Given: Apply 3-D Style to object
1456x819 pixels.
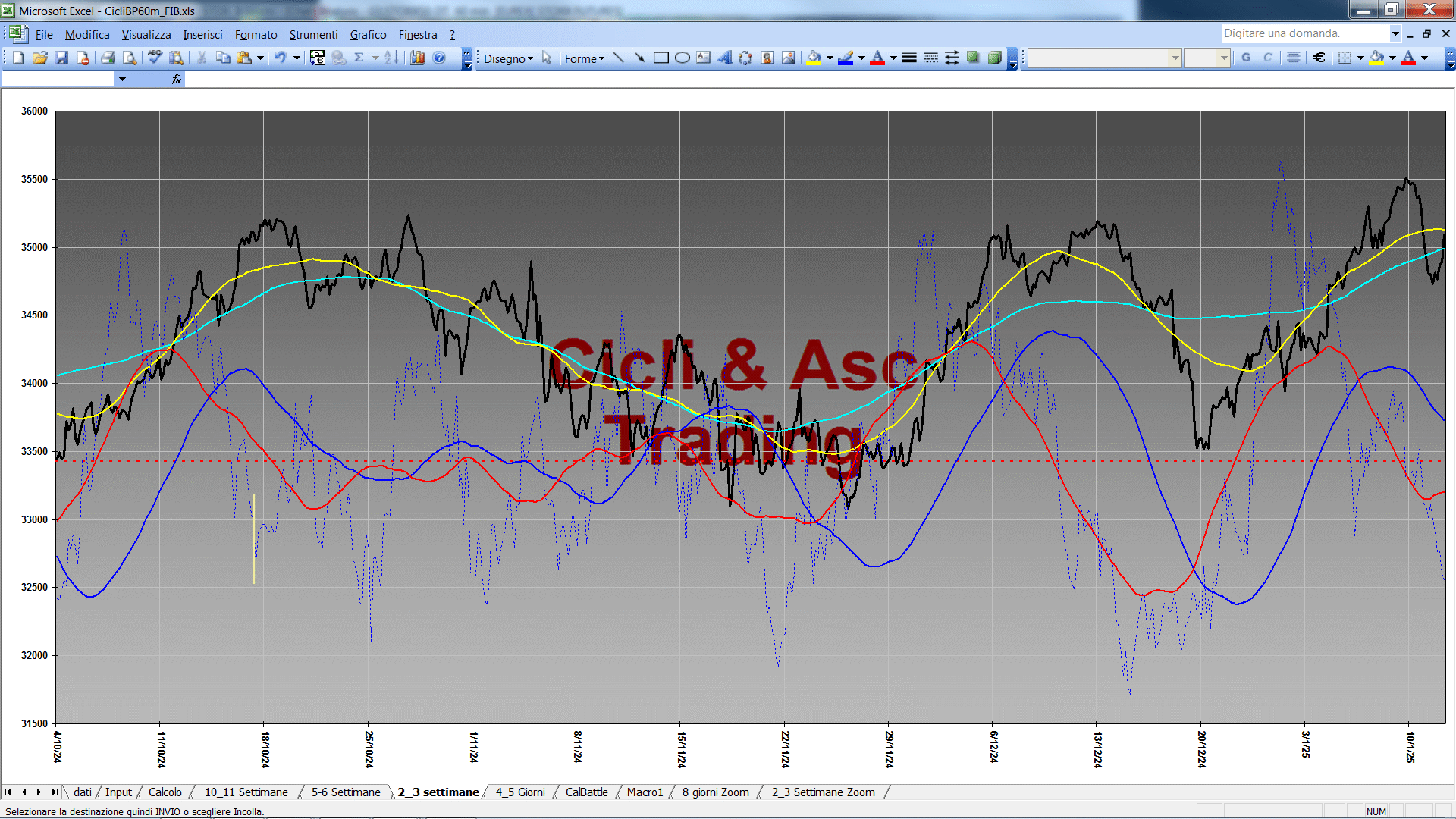Looking at the screenshot, I should (x=994, y=58).
